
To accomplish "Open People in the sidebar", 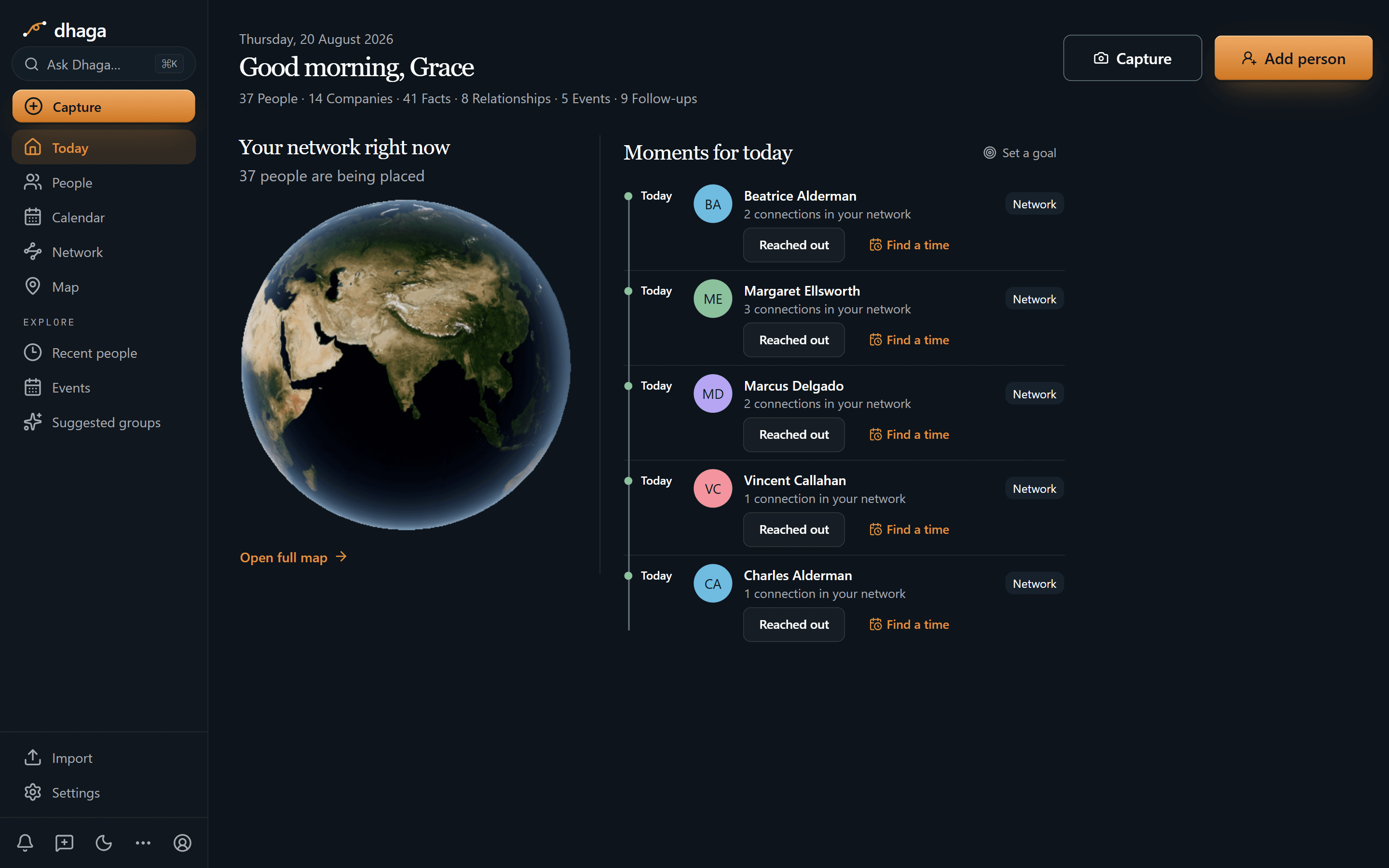I will (x=103, y=183).
